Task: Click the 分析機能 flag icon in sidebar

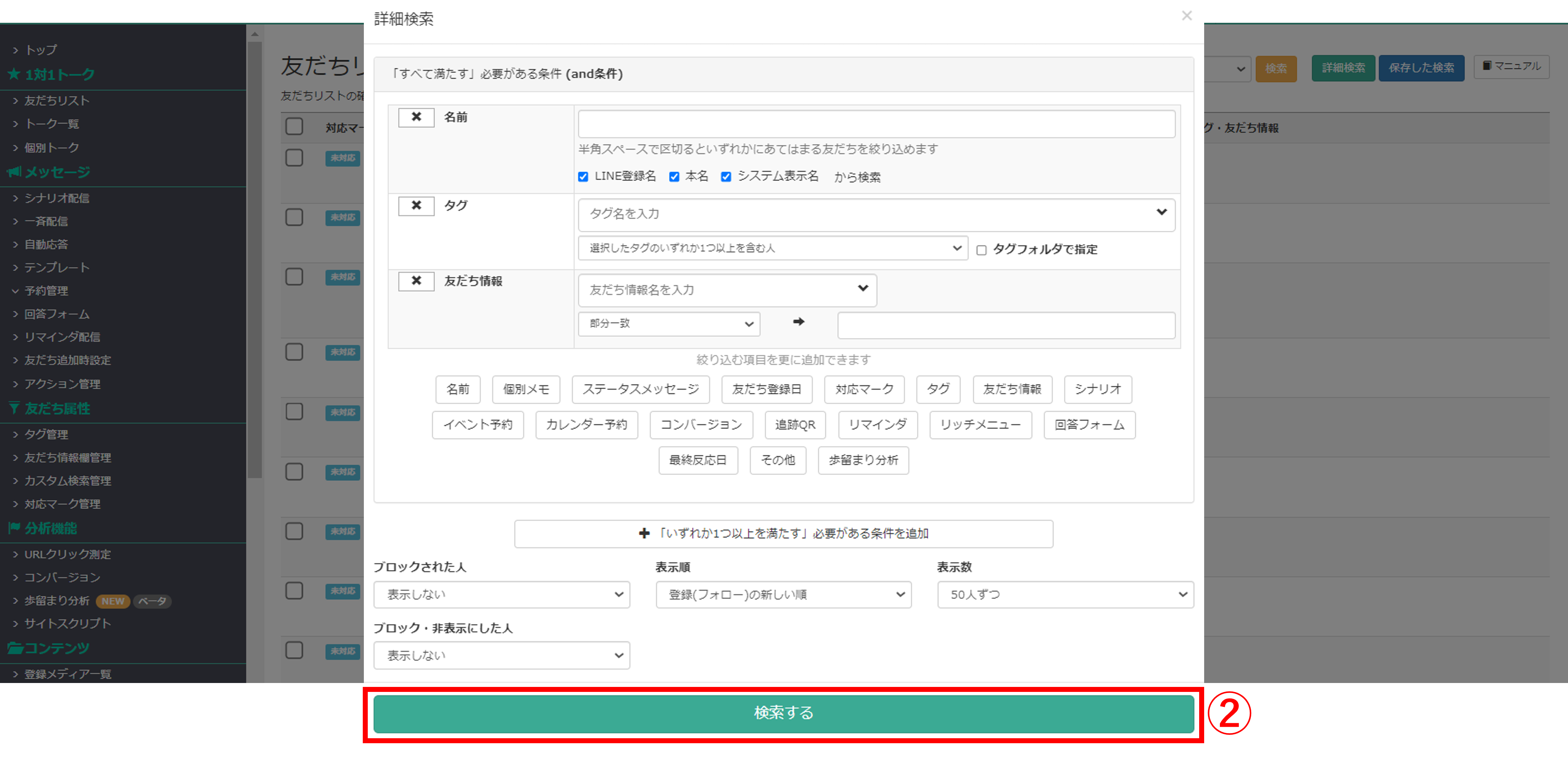Action: (x=14, y=528)
